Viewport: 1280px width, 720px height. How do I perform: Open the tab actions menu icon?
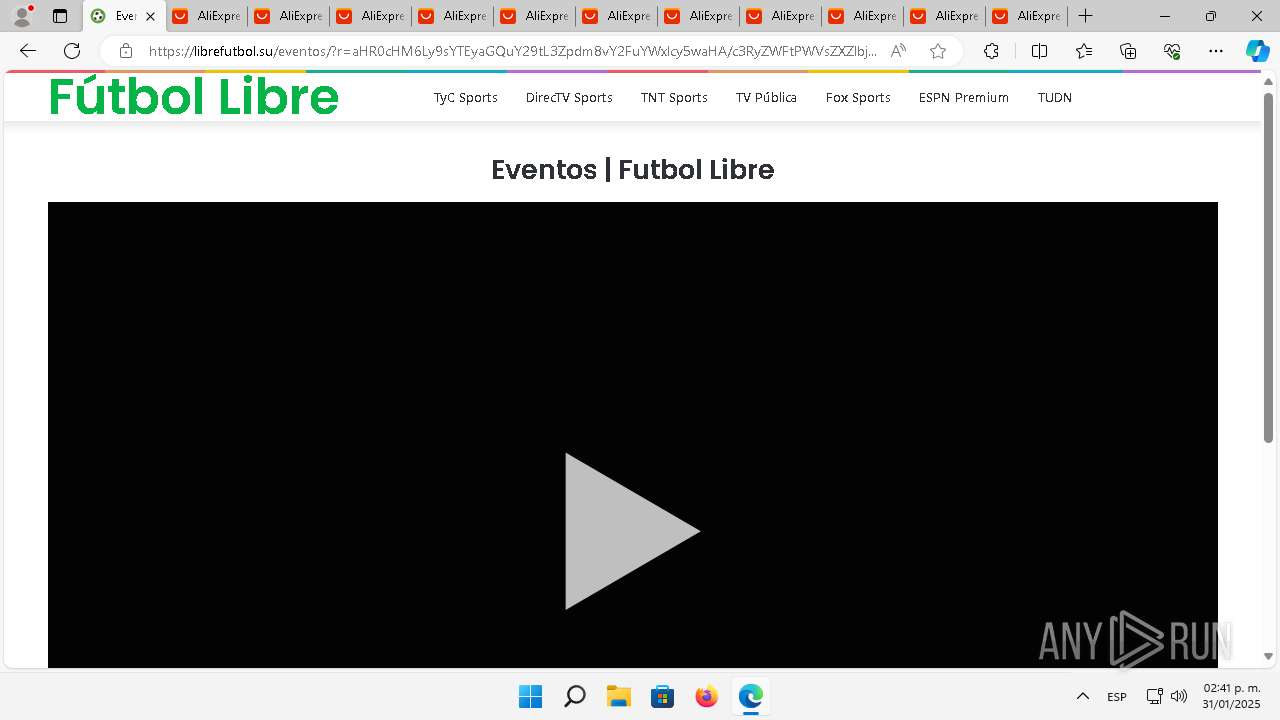point(60,16)
